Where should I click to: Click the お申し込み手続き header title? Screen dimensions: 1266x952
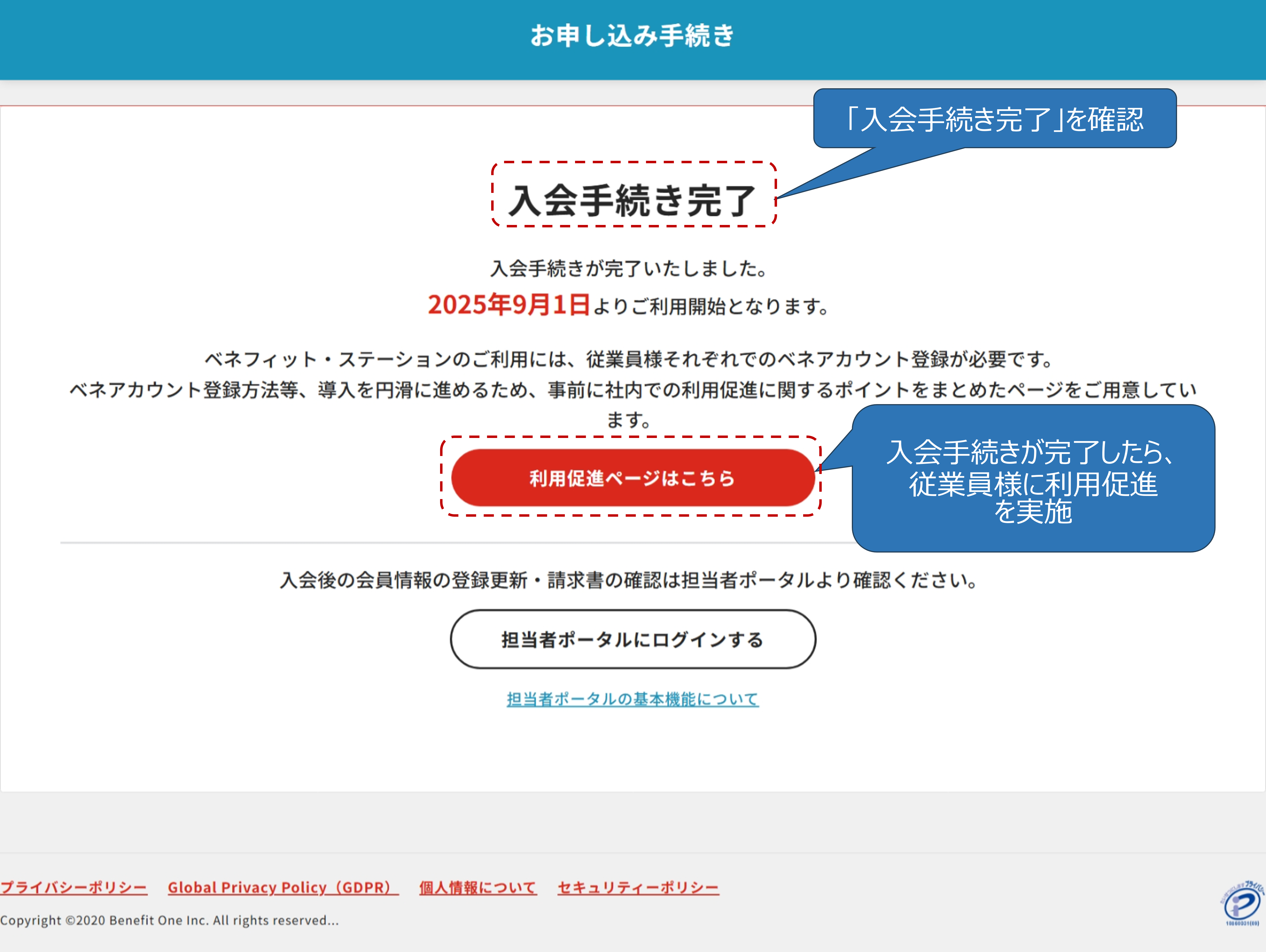point(632,35)
